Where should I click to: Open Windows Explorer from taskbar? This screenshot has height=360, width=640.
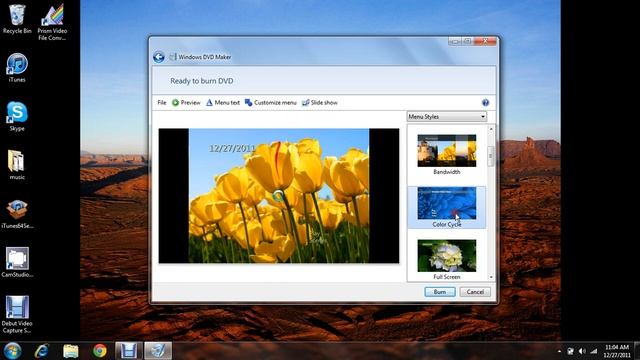tap(71, 351)
